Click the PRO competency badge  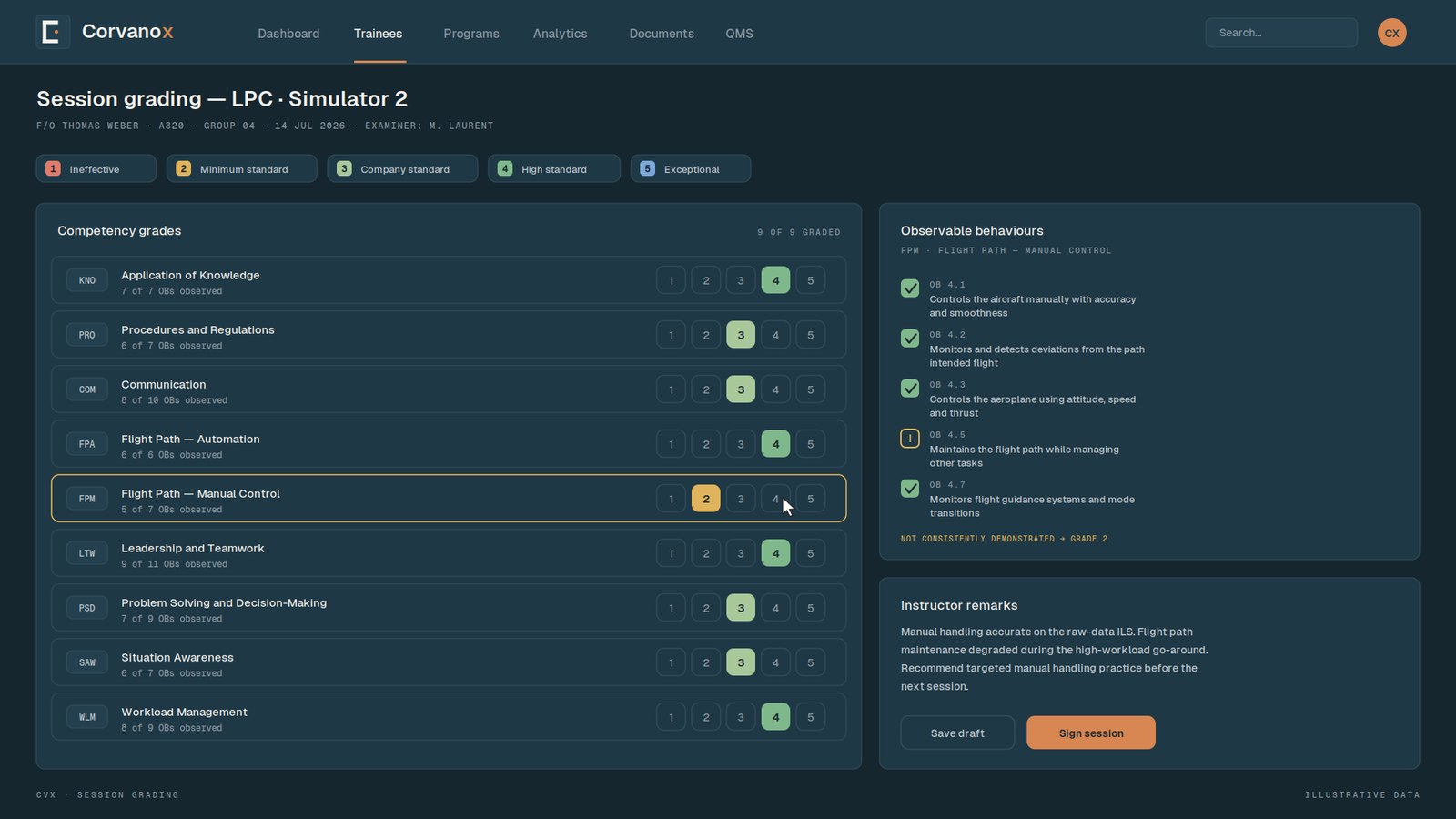(87, 335)
